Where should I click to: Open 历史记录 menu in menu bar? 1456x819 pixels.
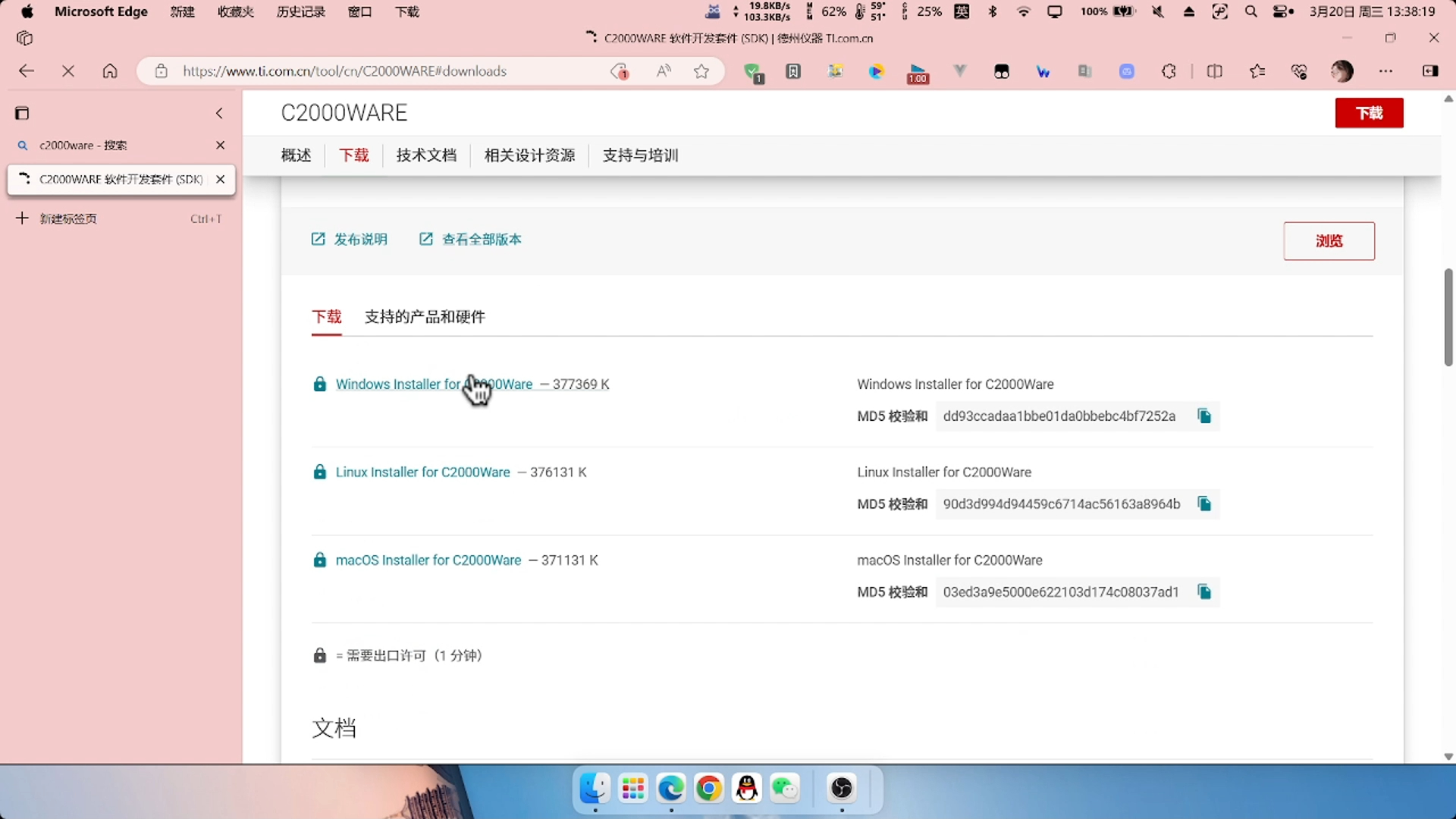(300, 12)
